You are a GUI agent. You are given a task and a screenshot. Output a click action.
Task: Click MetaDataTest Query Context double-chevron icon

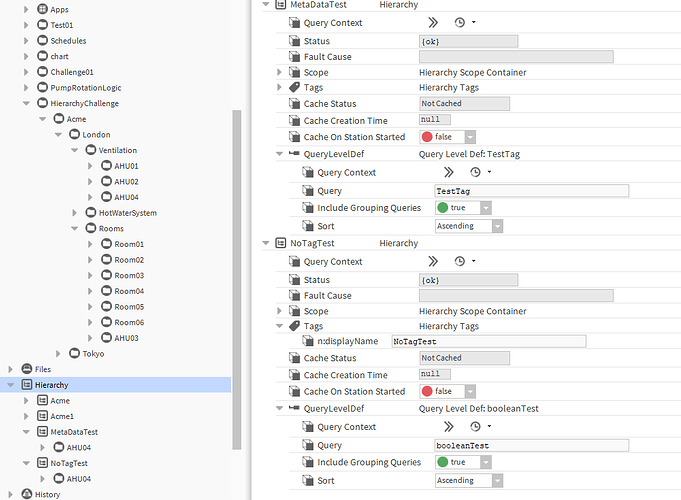(x=433, y=21)
